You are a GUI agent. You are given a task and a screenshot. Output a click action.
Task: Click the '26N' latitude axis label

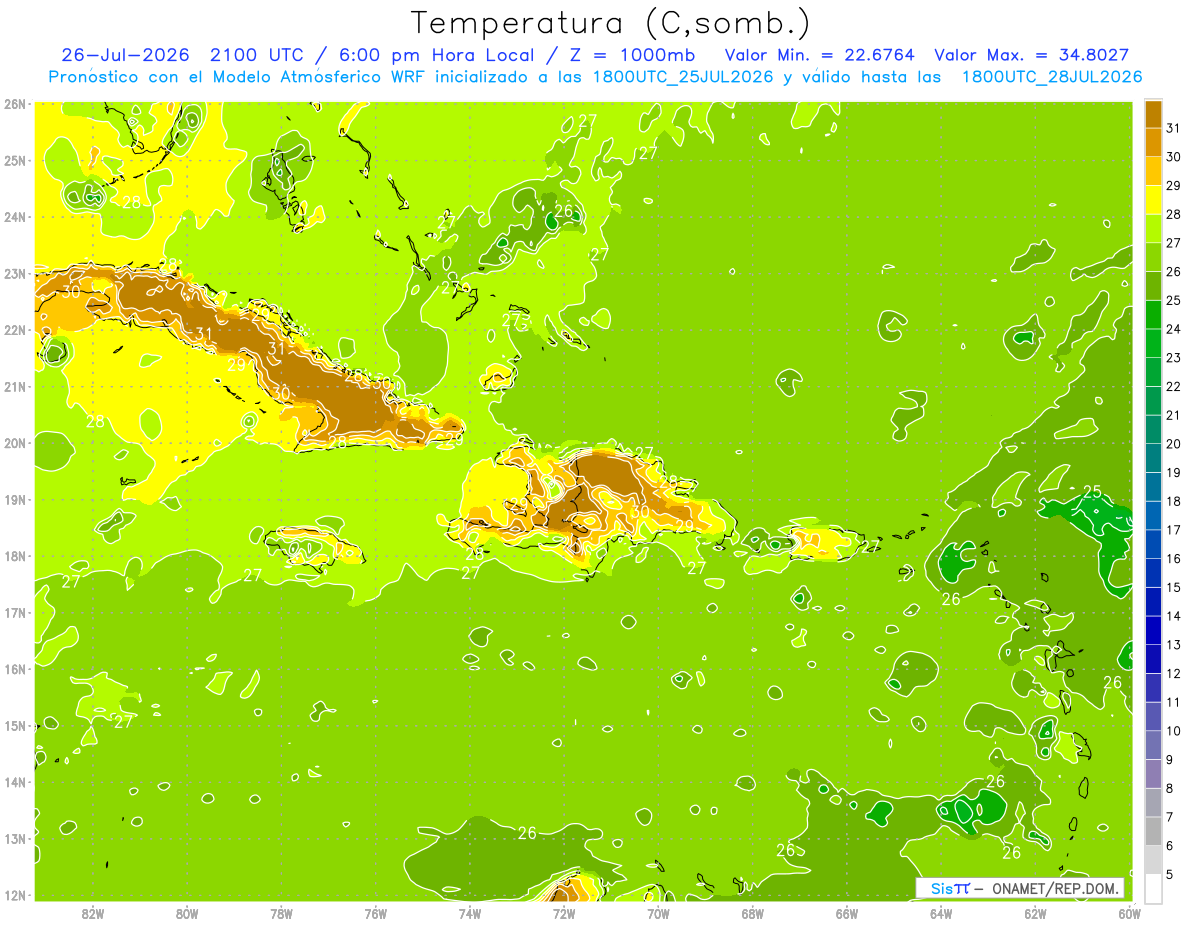click(x=15, y=104)
